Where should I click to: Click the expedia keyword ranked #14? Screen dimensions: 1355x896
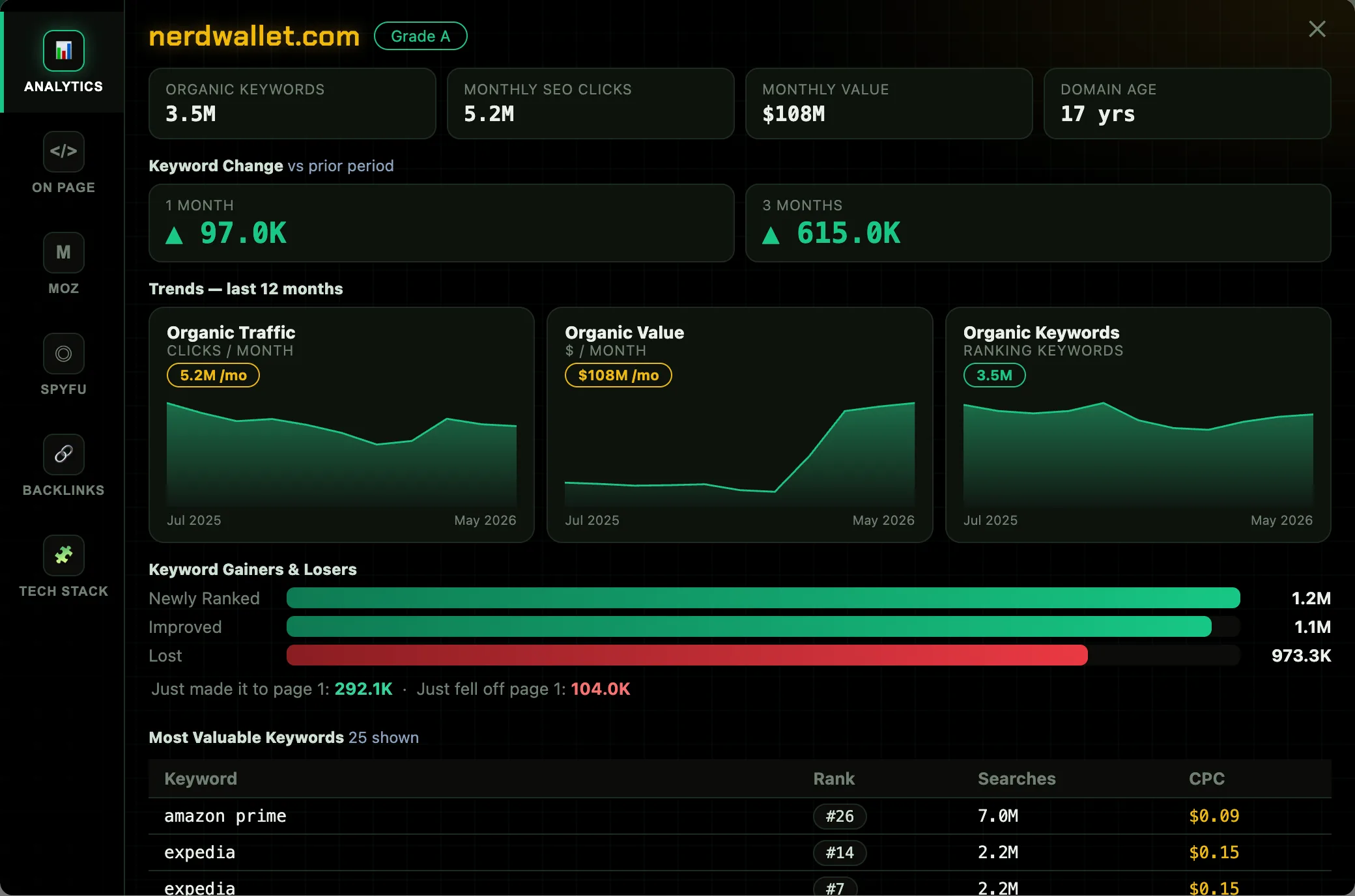point(199,852)
